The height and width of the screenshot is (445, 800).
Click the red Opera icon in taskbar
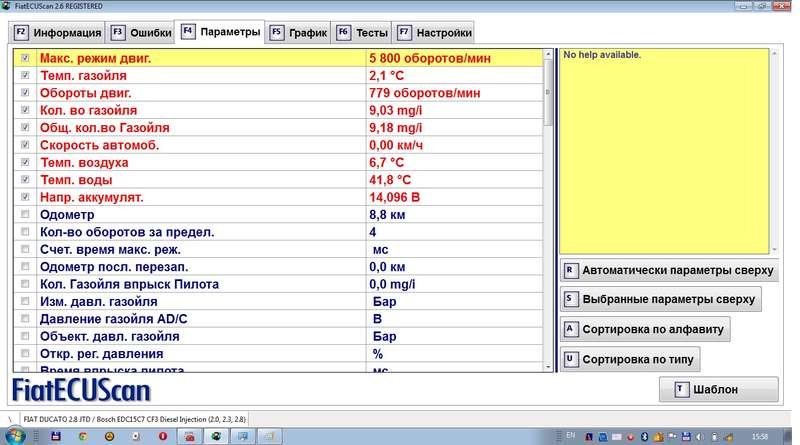(x=161, y=437)
